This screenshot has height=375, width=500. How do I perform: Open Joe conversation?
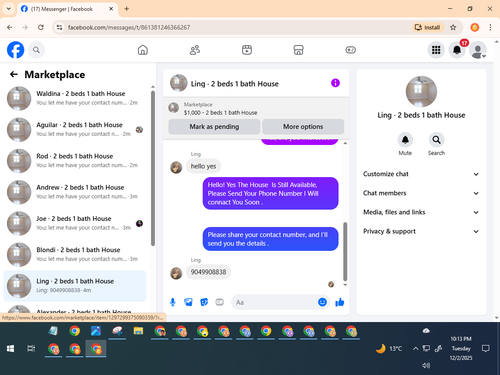(x=75, y=223)
